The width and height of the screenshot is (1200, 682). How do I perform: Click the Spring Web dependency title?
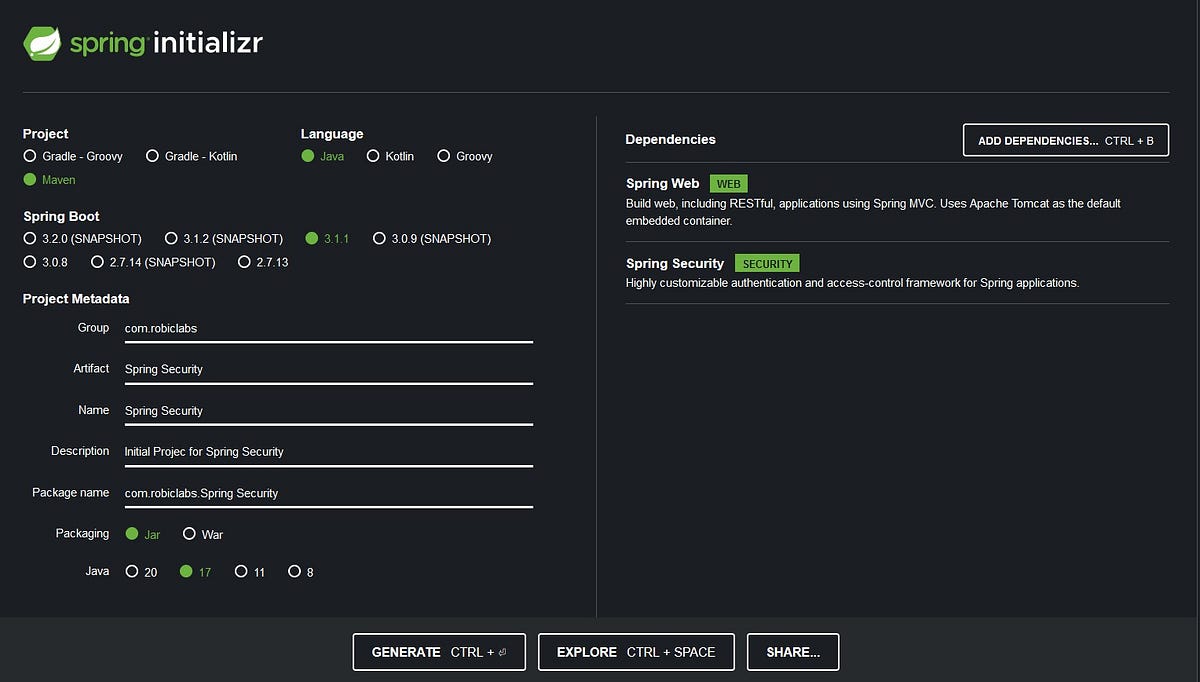pyautogui.click(x=663, y=184)
